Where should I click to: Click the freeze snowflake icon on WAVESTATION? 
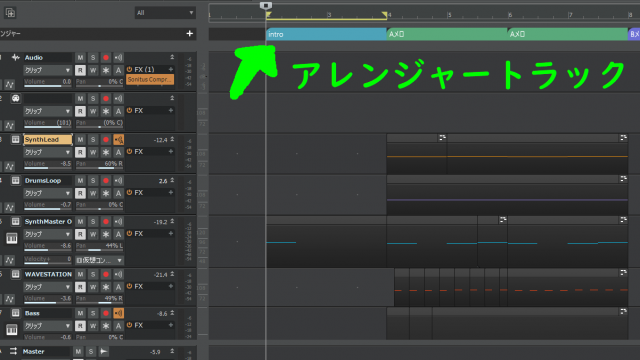coord(106,287)
